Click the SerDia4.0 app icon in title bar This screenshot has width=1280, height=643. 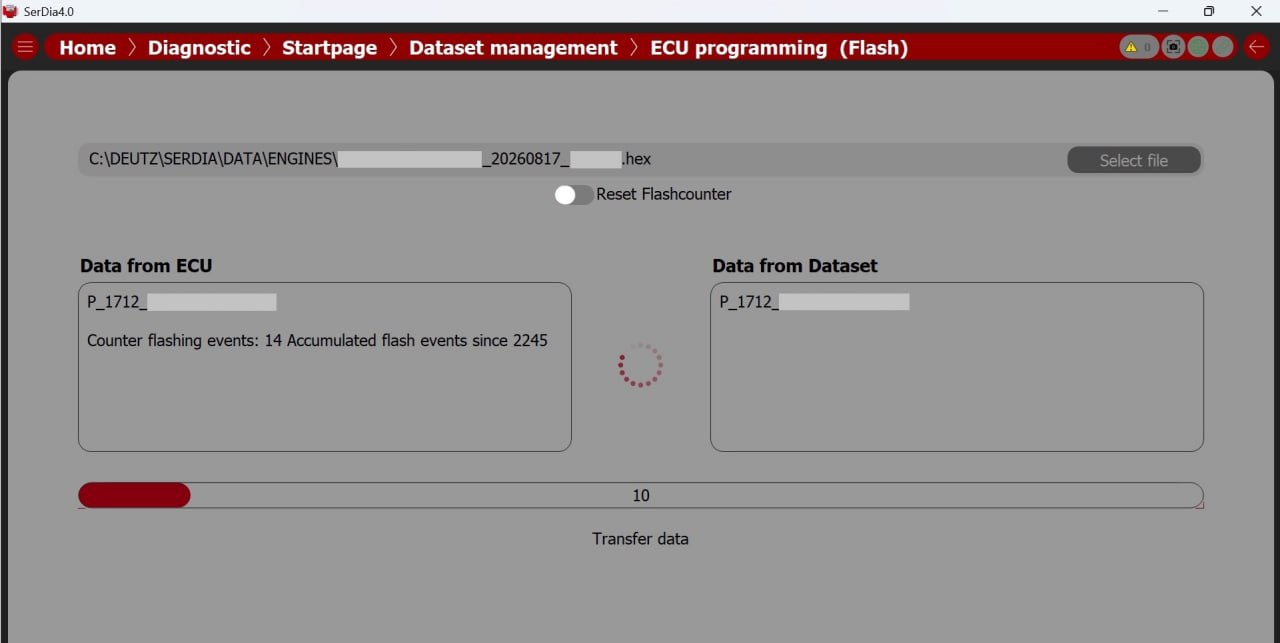click(x=11, y=11)
